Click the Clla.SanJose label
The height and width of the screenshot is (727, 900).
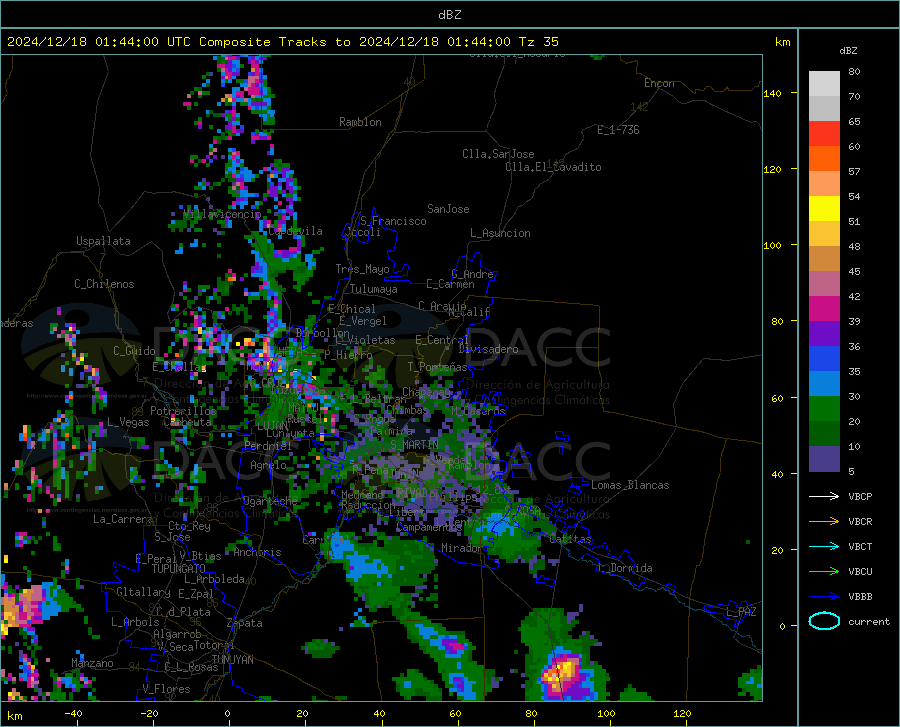[498, 154]
